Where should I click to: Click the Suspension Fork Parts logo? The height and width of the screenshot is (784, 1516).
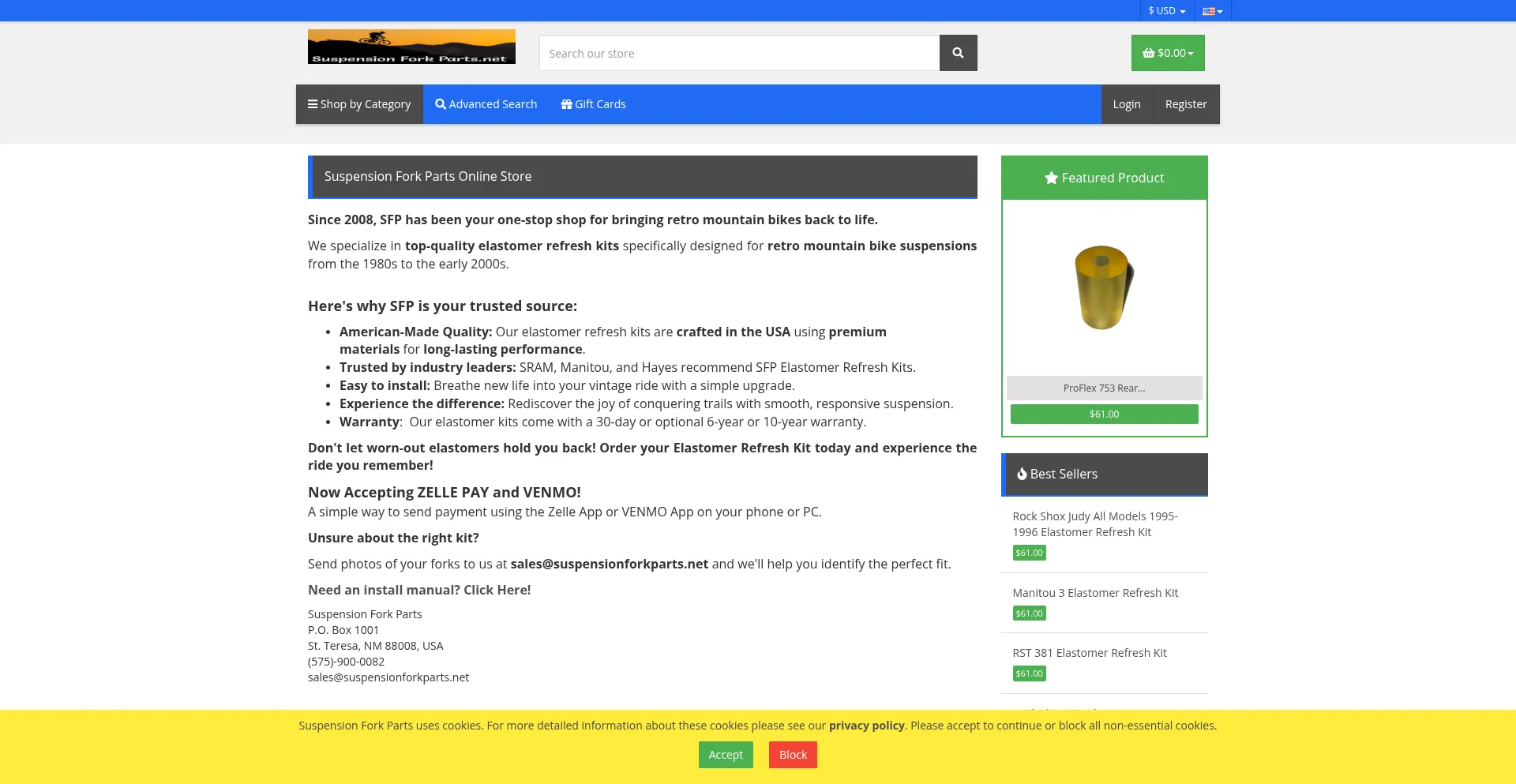(x=411, y=47)
